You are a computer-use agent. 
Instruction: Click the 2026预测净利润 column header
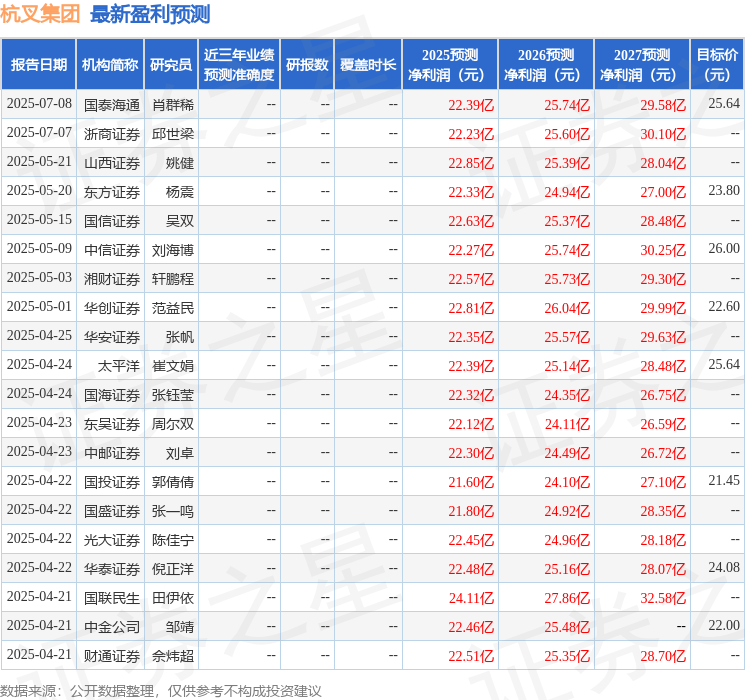(x=546, y=65)
